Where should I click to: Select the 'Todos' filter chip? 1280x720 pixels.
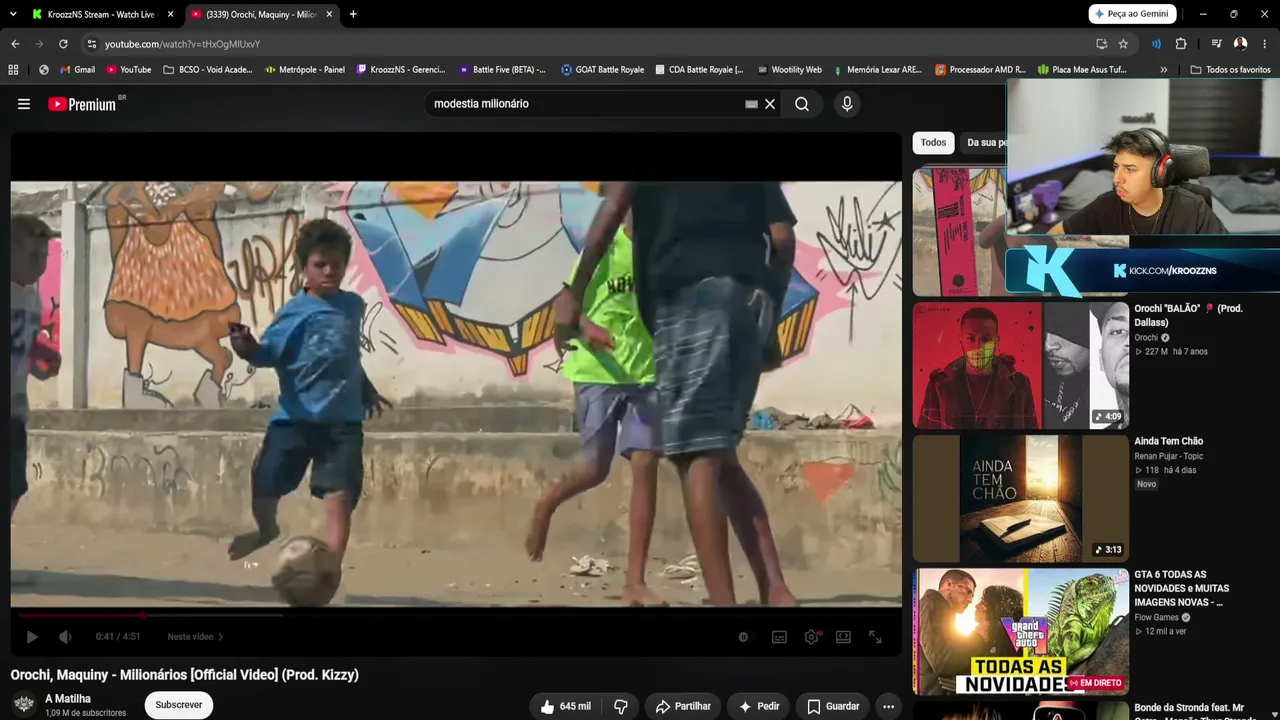click(x=933, y=143)
